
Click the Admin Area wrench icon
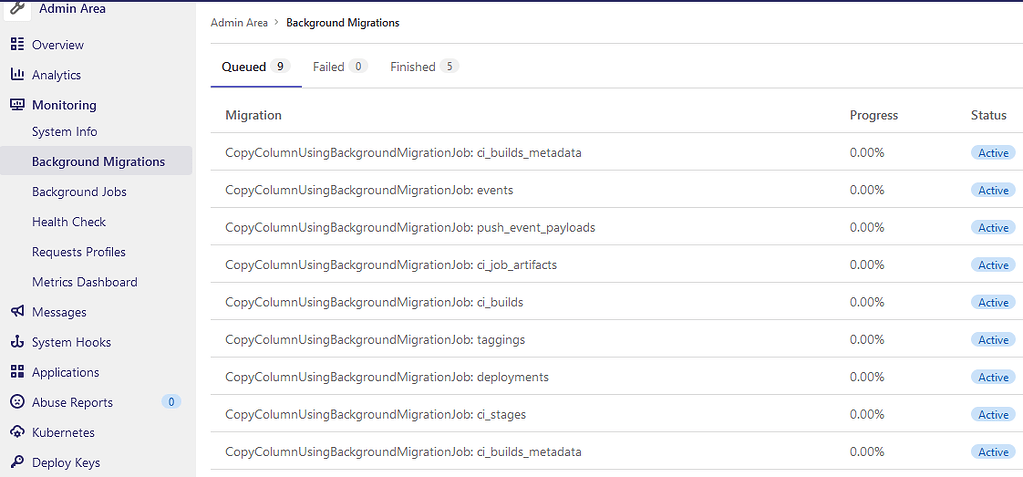coord(18,9)
